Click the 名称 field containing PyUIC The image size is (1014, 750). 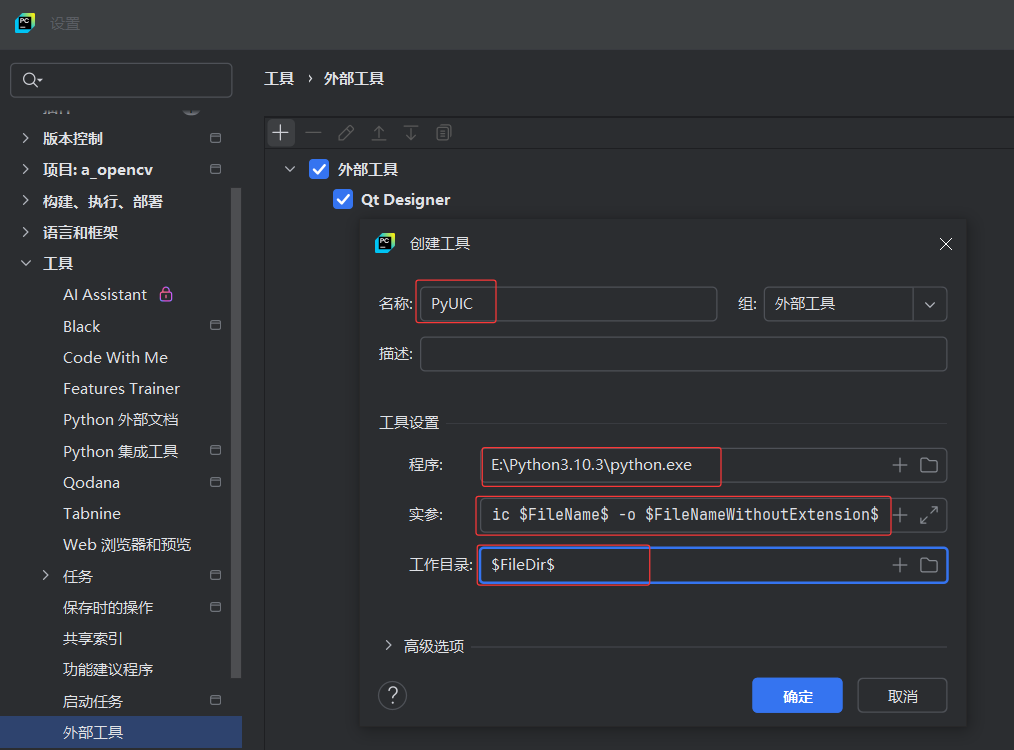(x=568, y=305)
